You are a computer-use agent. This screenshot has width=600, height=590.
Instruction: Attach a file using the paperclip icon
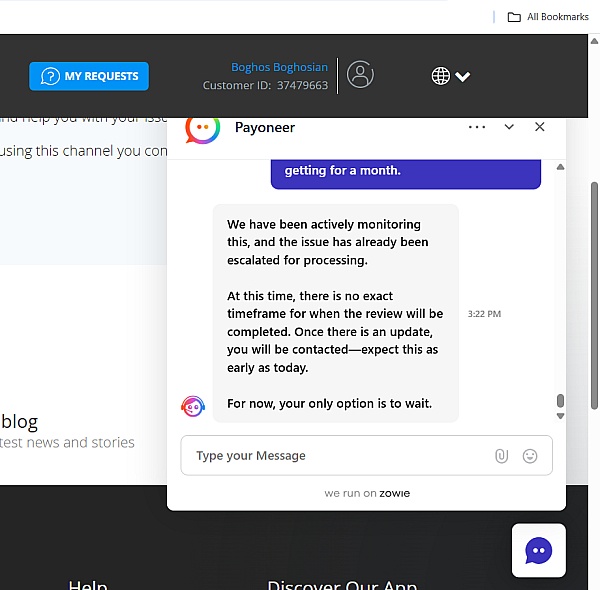[501, 456]
